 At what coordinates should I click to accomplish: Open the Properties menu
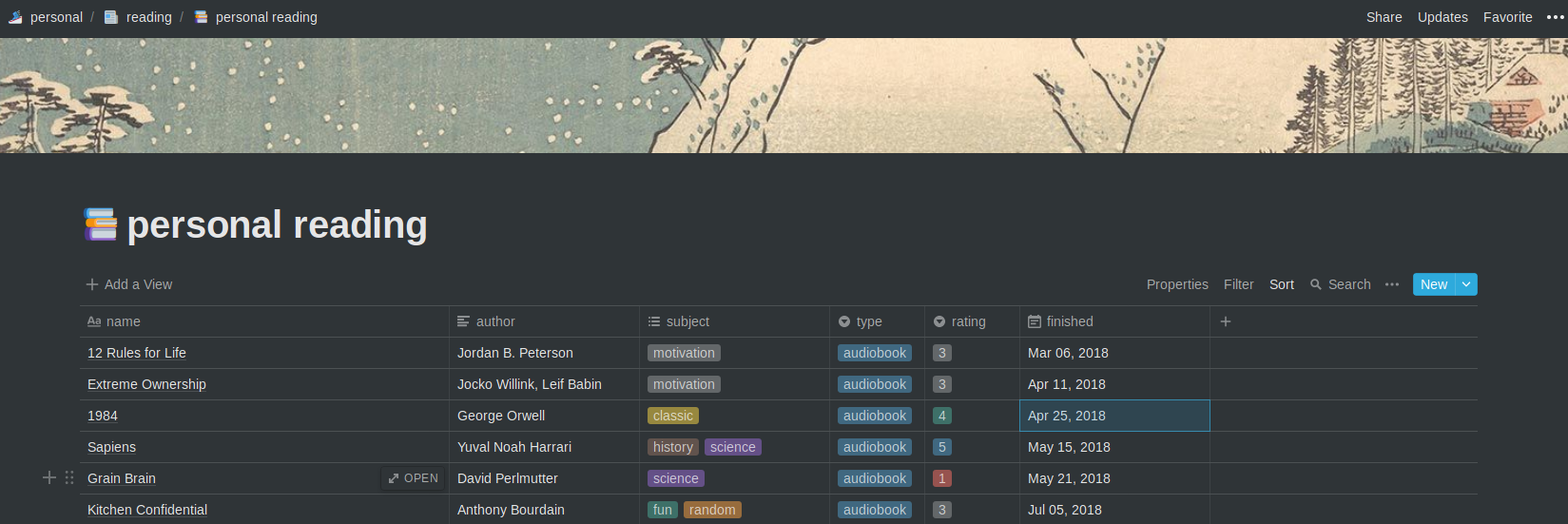pos(1177,284)
